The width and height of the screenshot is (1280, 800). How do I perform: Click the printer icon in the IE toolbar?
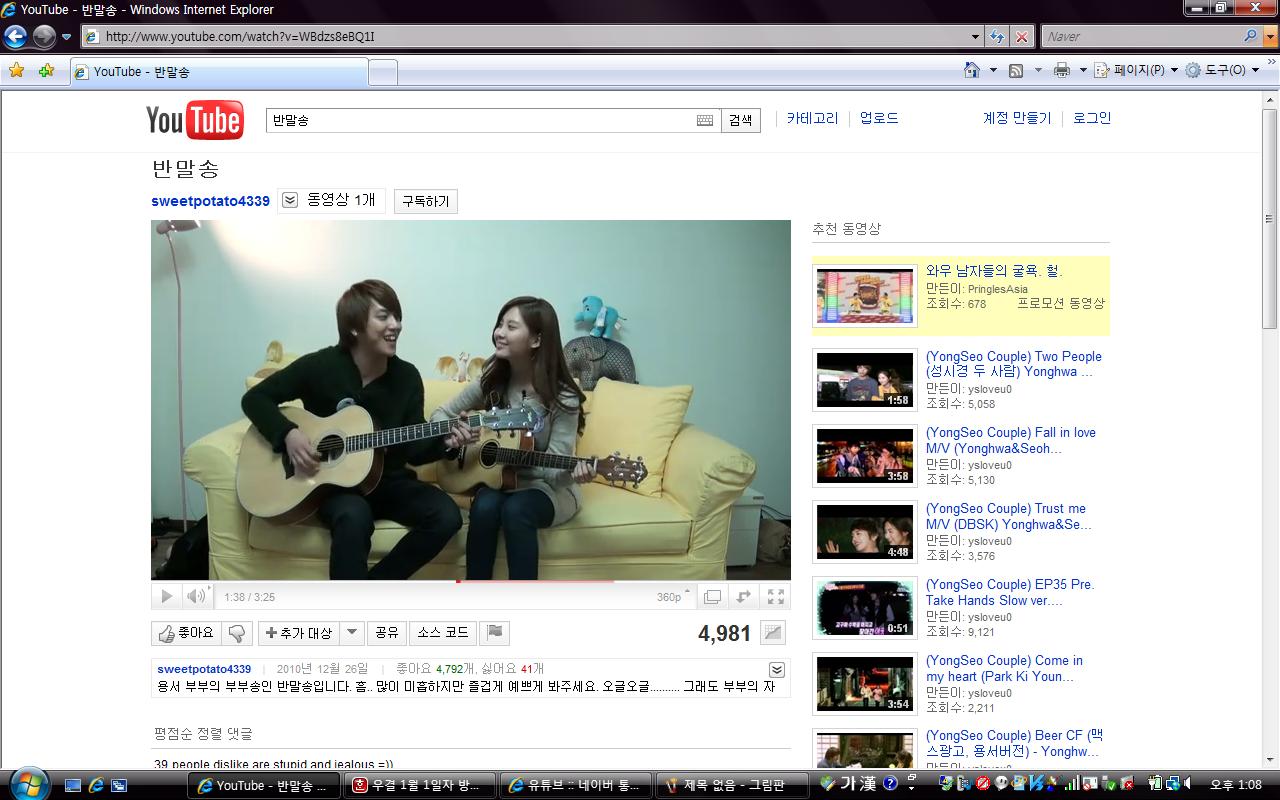pos(1061,70)
